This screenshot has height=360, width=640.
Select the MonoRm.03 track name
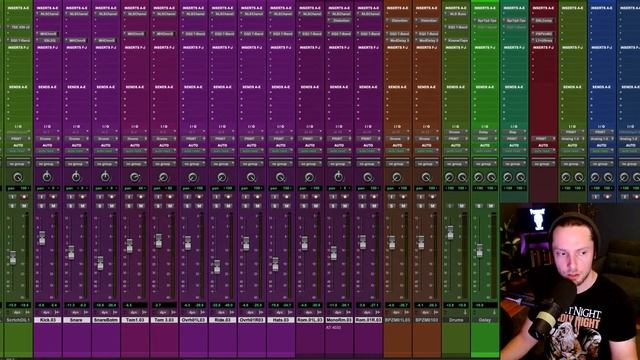click(x=339, y=320)
